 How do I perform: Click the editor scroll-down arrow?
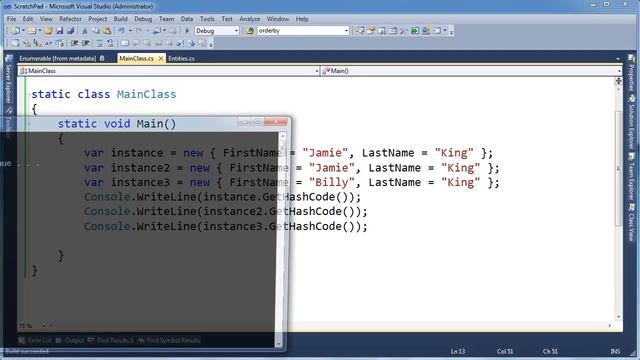[x=618, y=317]
